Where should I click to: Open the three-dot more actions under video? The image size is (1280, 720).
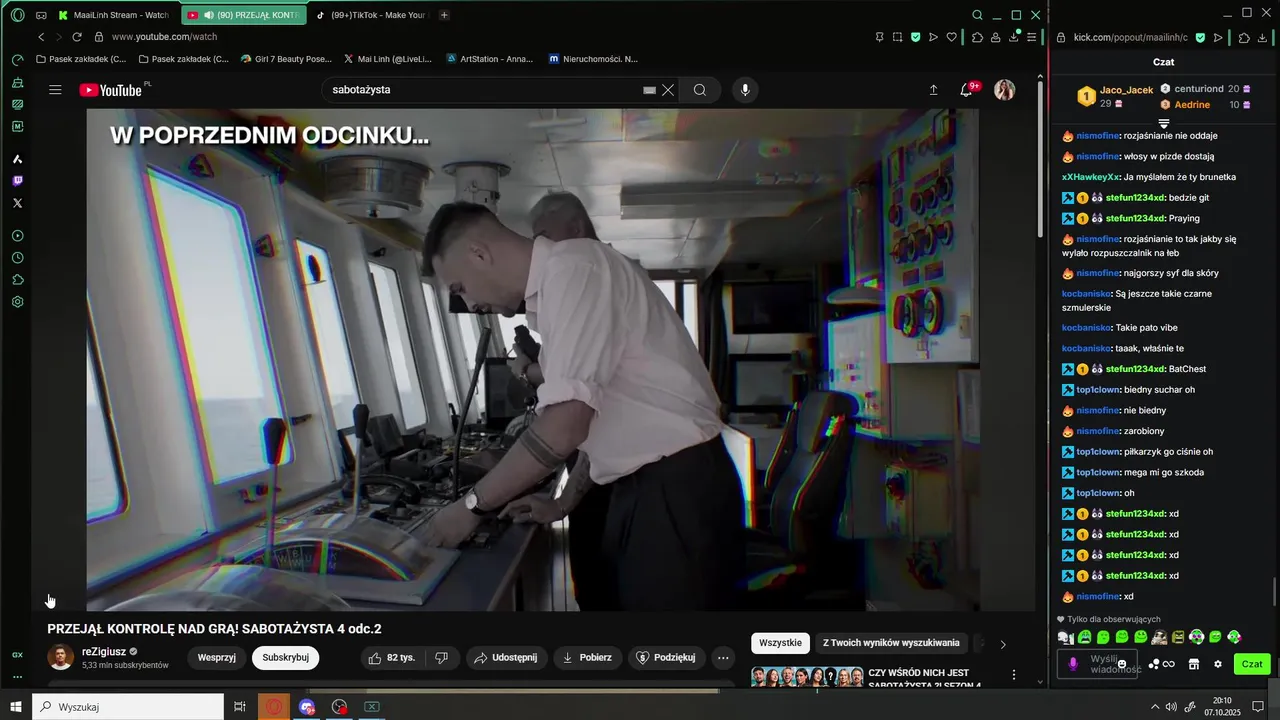pyautogui.click(x=723, y=658)
